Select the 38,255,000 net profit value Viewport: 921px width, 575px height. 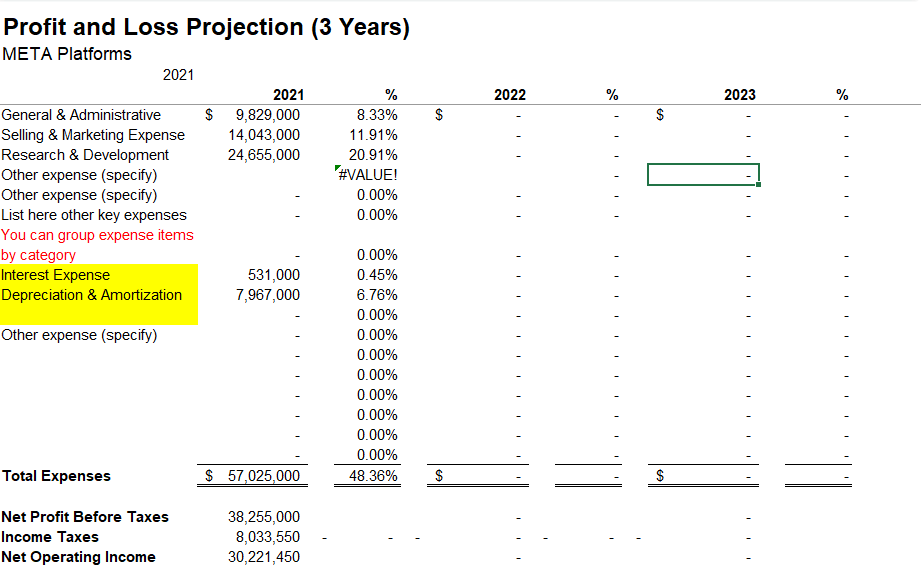[264, 517]
